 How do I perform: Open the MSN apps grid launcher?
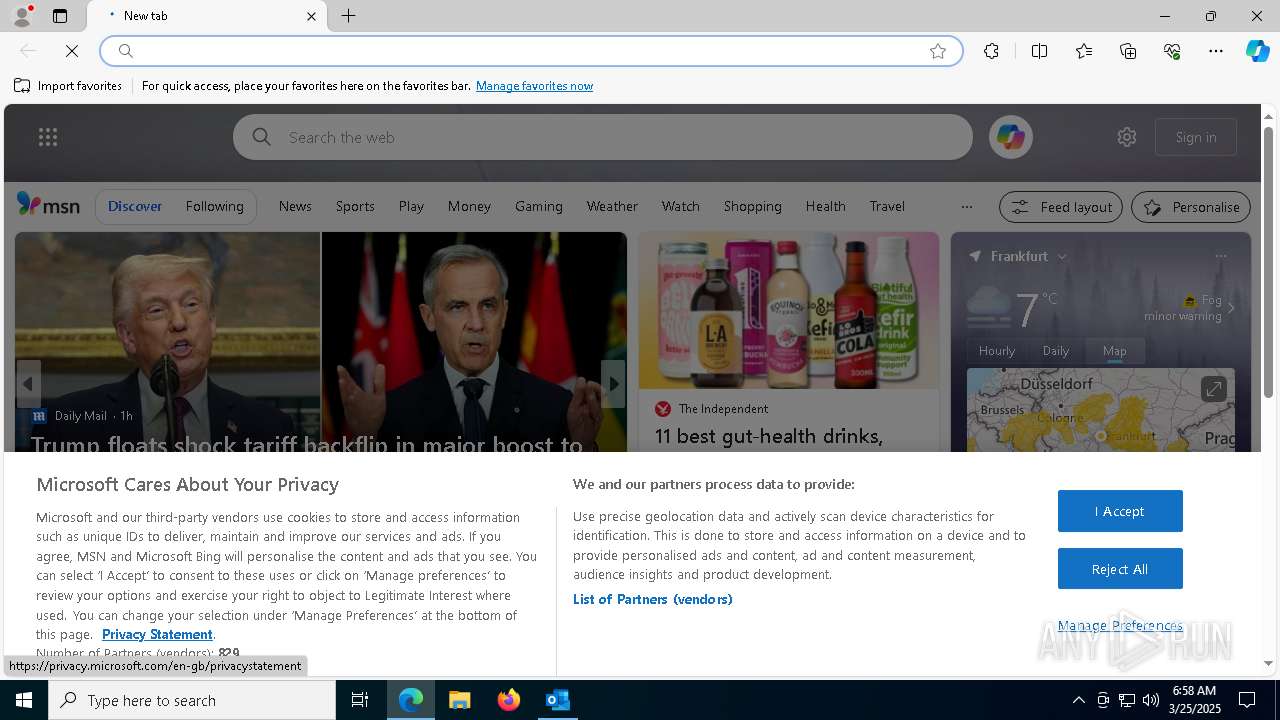point(48,137)
